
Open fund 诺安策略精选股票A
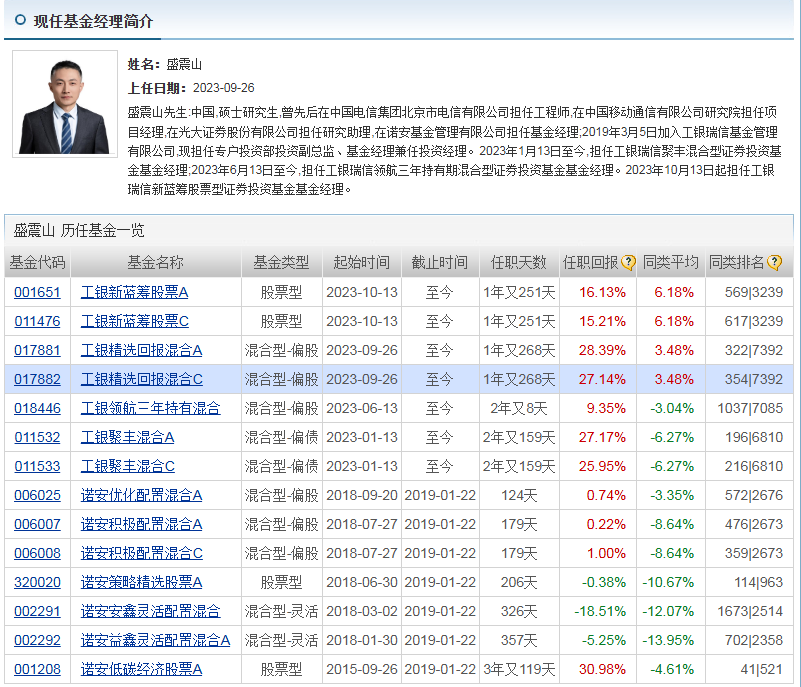(142, 582)
